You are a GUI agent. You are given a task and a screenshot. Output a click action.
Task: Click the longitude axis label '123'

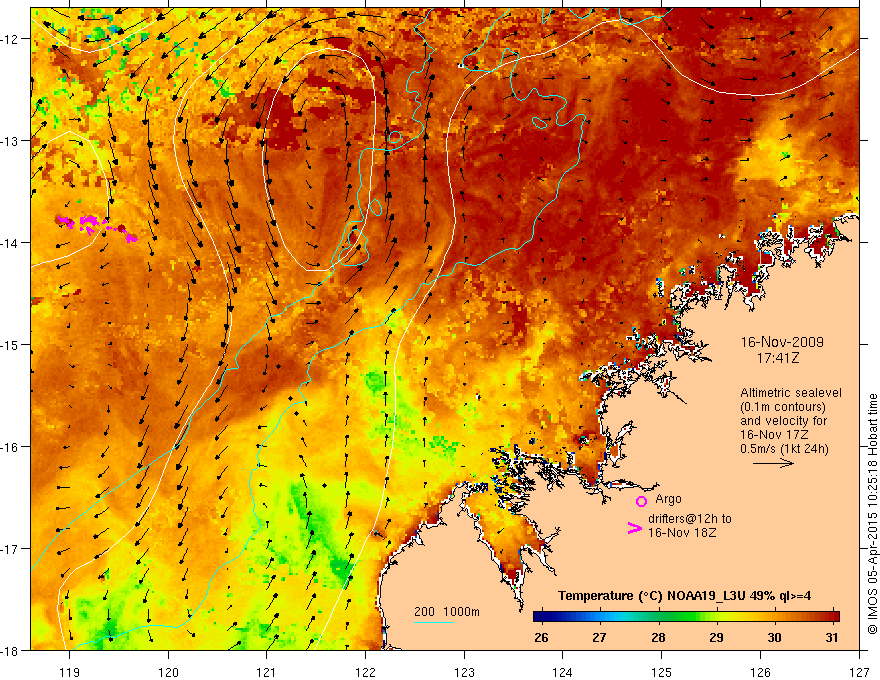tap(464, 672)
